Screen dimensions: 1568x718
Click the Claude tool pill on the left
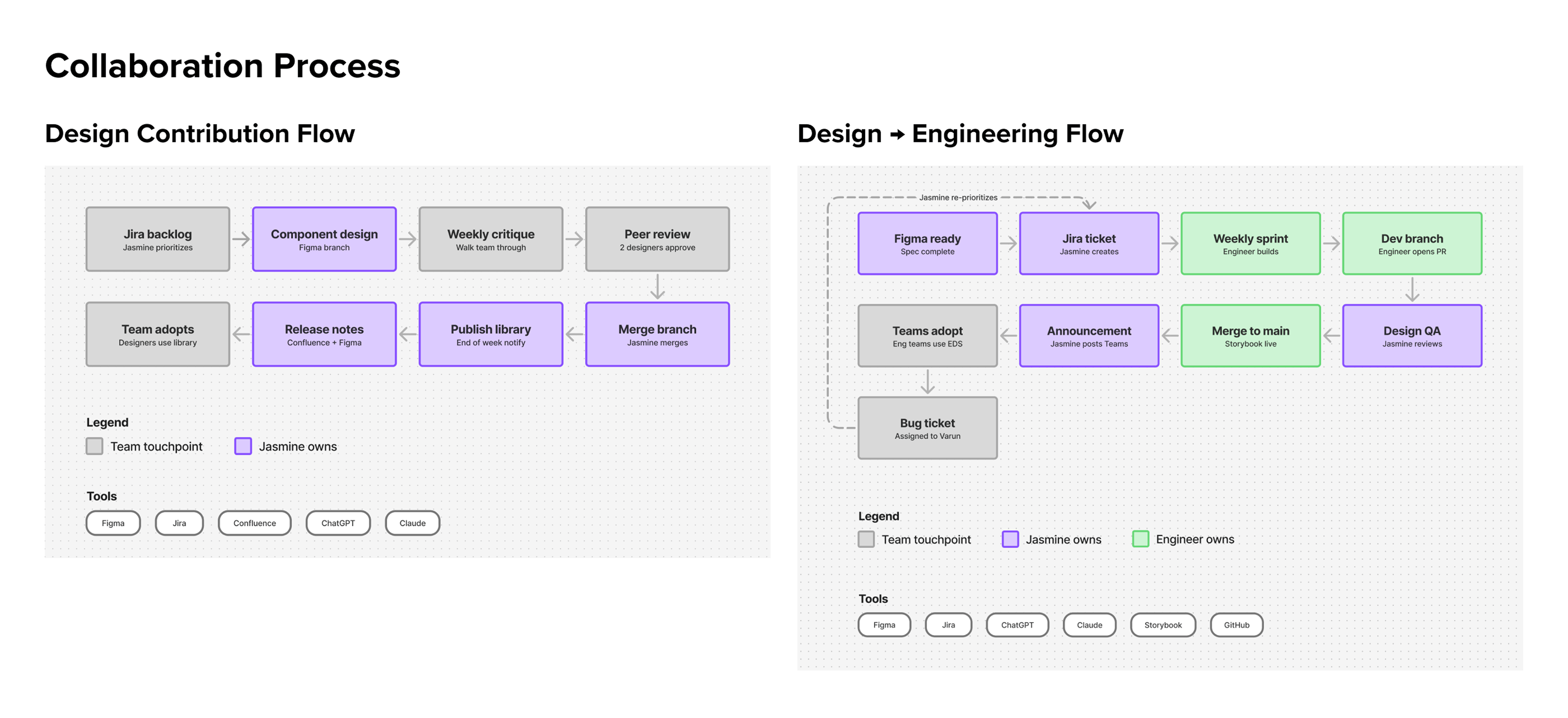pos(413,523)
